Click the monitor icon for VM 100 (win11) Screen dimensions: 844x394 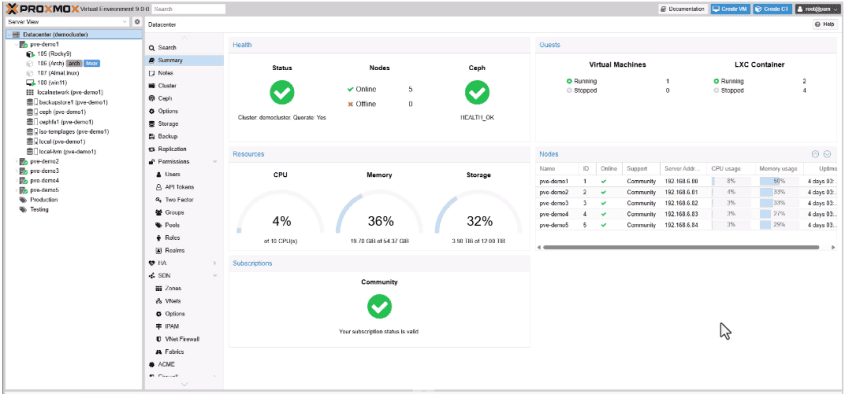click(x=30, y=83)
